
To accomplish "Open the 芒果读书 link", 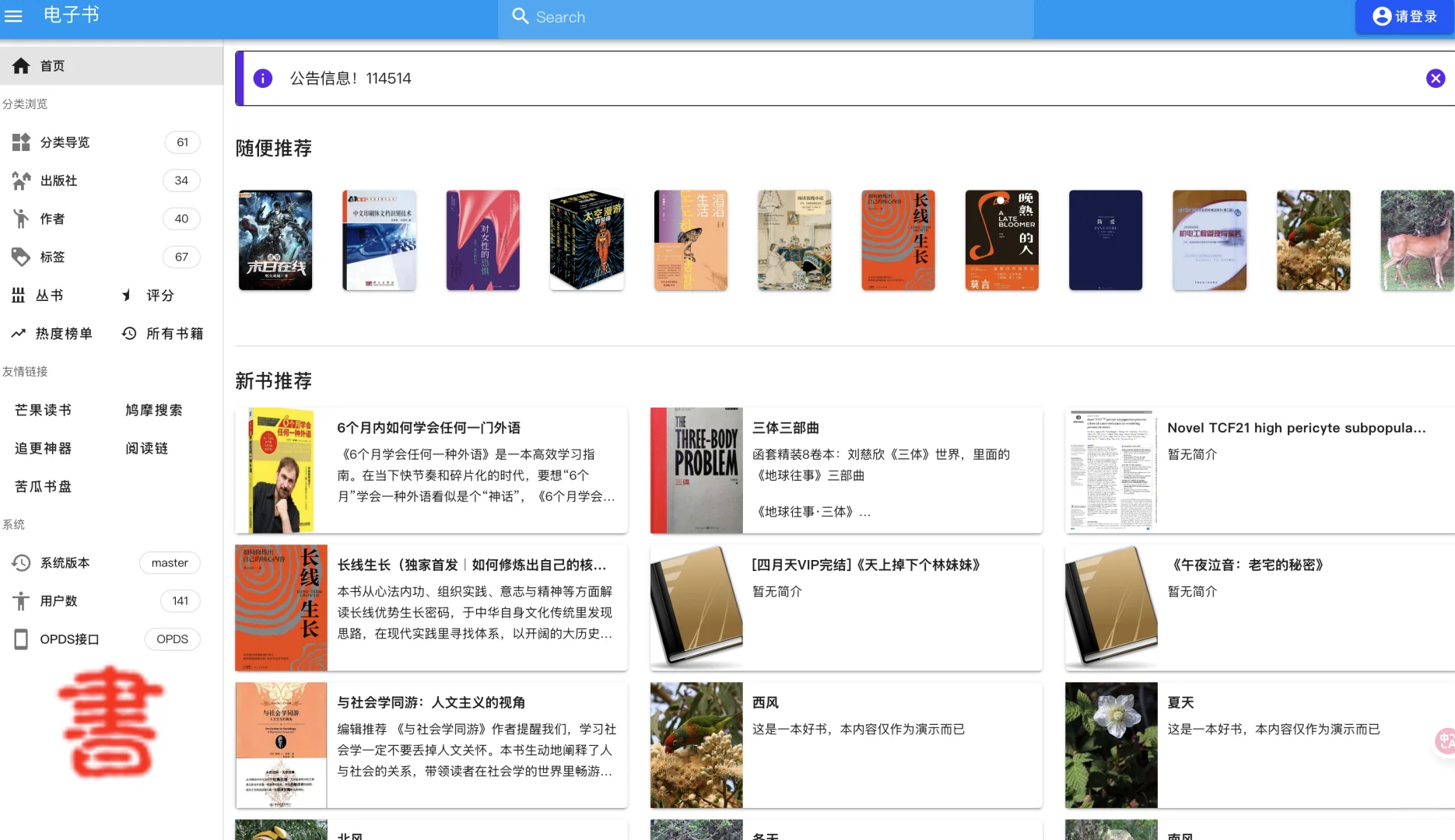I will pos(44,410).
